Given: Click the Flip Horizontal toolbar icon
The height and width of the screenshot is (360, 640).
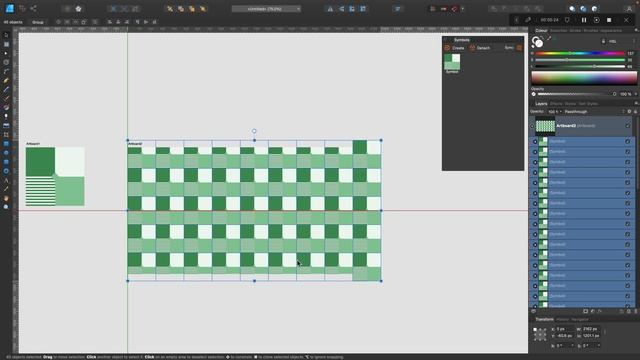Looking at the screenshot, I should pos(330,9).
